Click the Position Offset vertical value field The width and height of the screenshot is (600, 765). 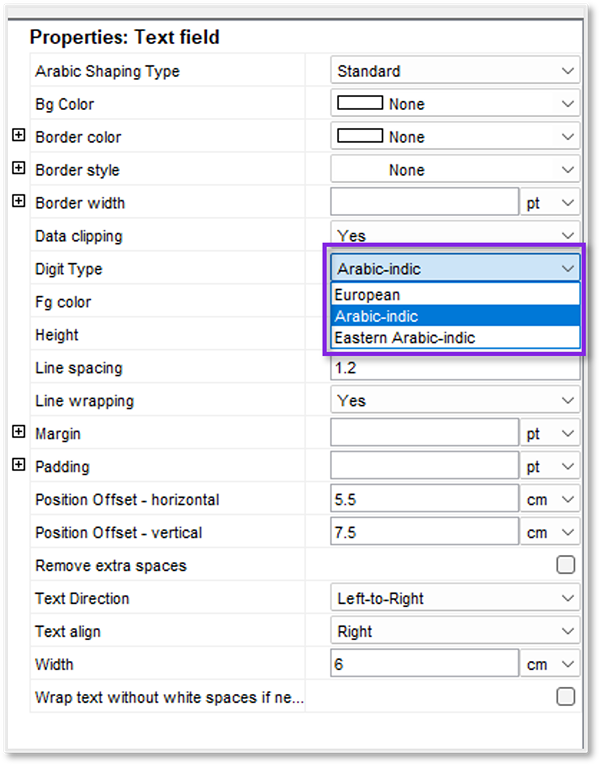click(424, 531)
